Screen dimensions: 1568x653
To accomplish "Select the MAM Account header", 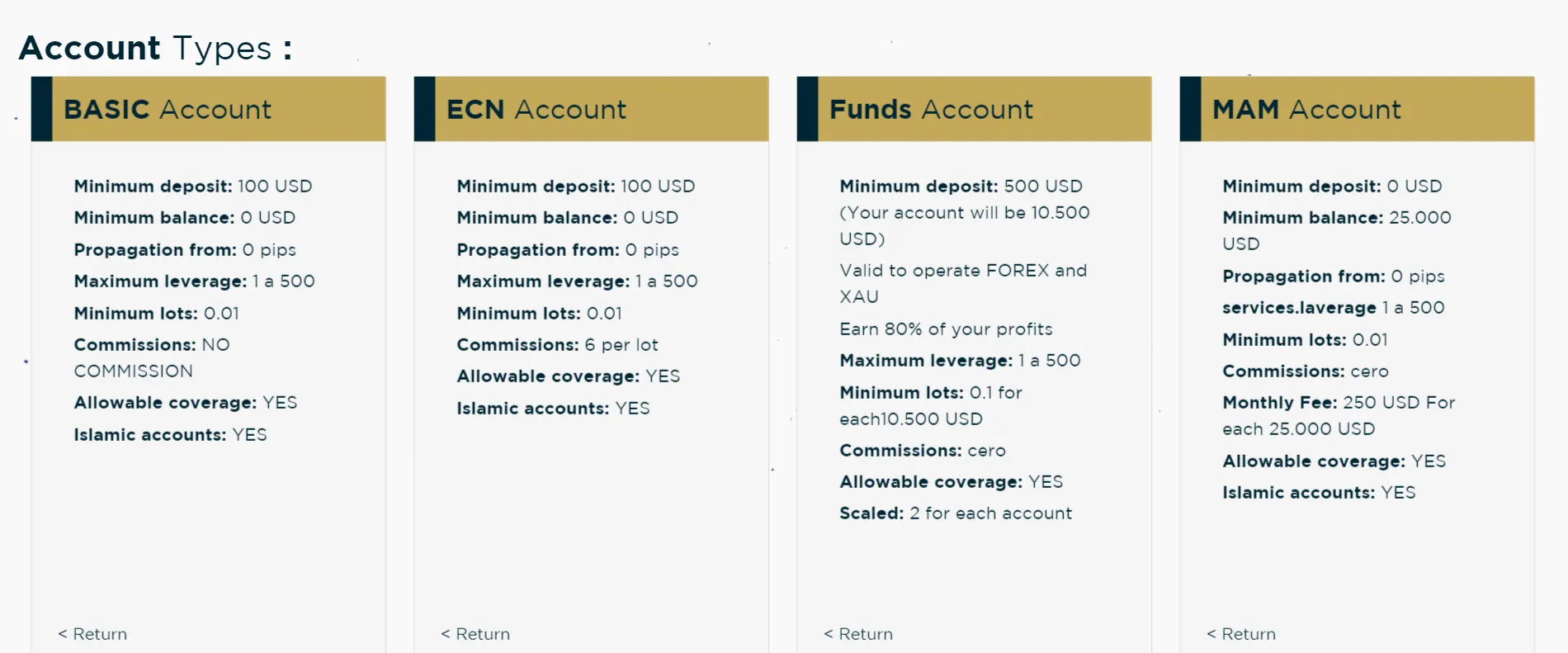I will (1357, 109).
